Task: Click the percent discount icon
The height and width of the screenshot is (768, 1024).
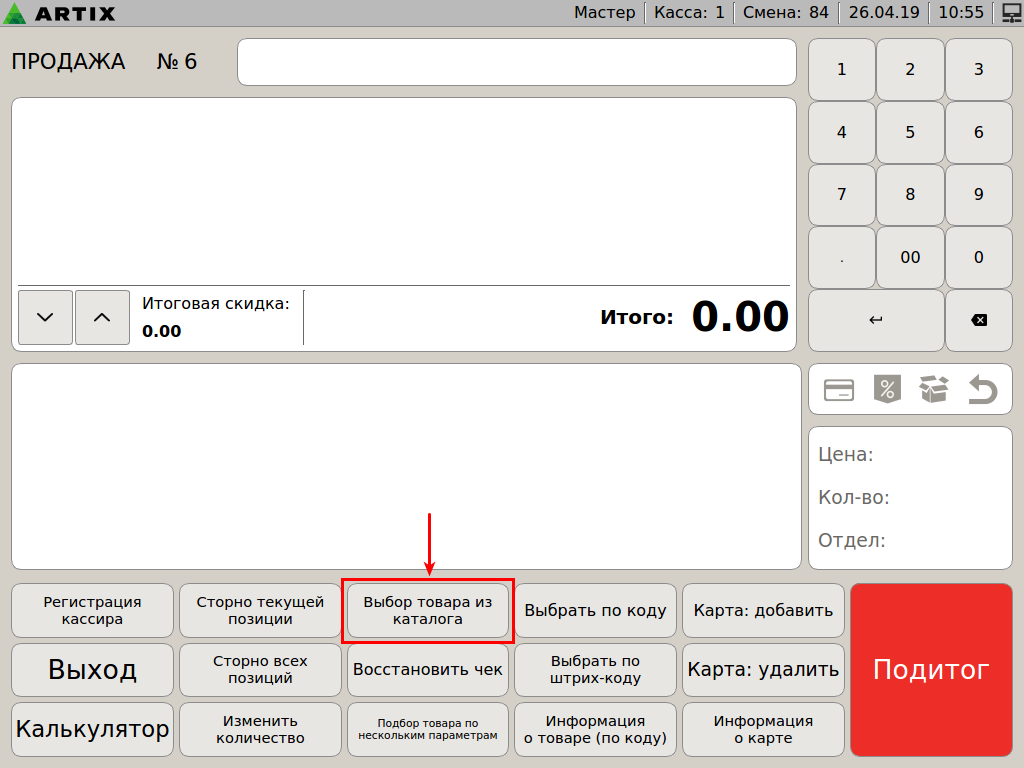Action: [x=886, y=390]
